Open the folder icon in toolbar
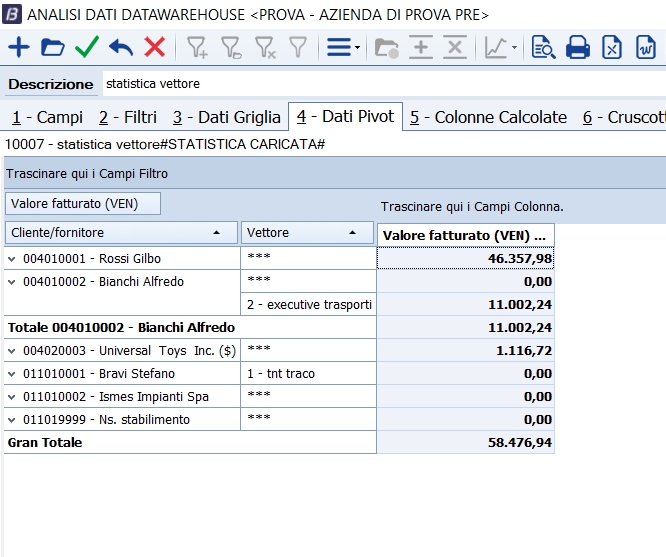The height and width of the screenshot is (557, 666). click(x=52, y=47)
